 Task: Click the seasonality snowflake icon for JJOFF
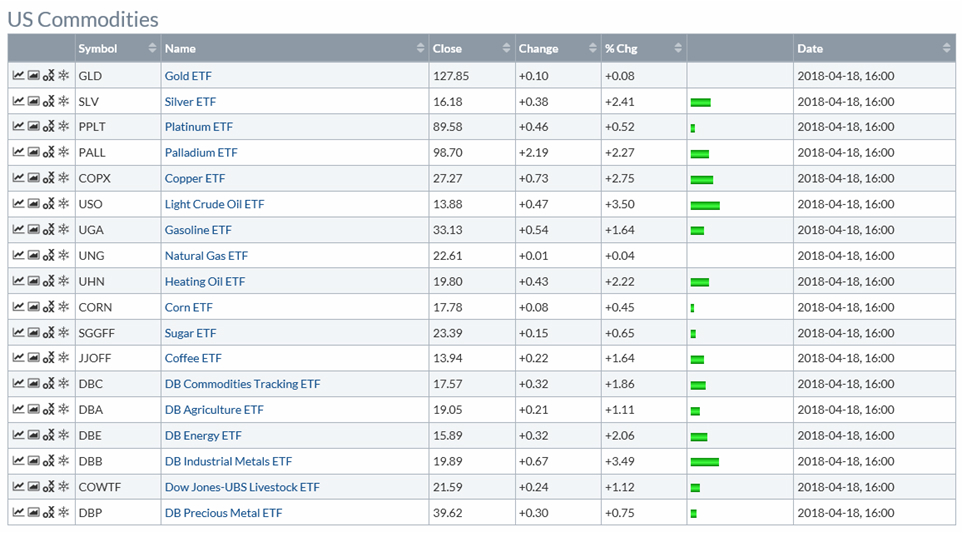63,359
